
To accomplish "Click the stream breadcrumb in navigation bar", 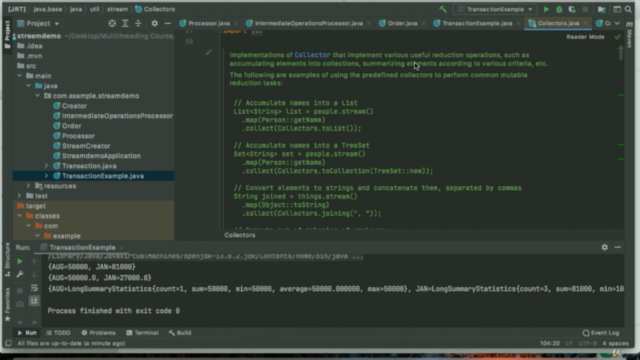I will (x=117, y=9).
